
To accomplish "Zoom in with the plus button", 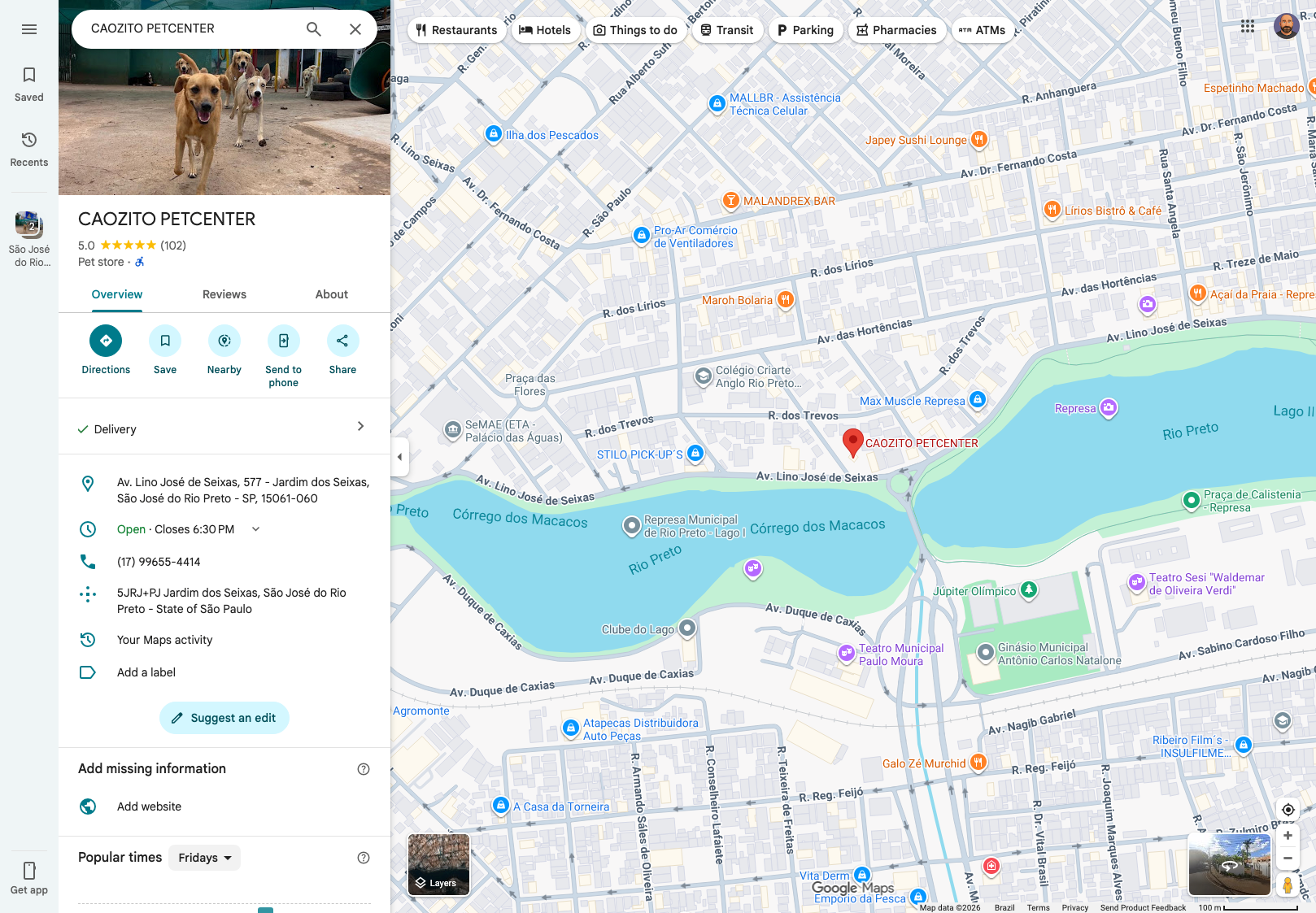I will 1288,836.
